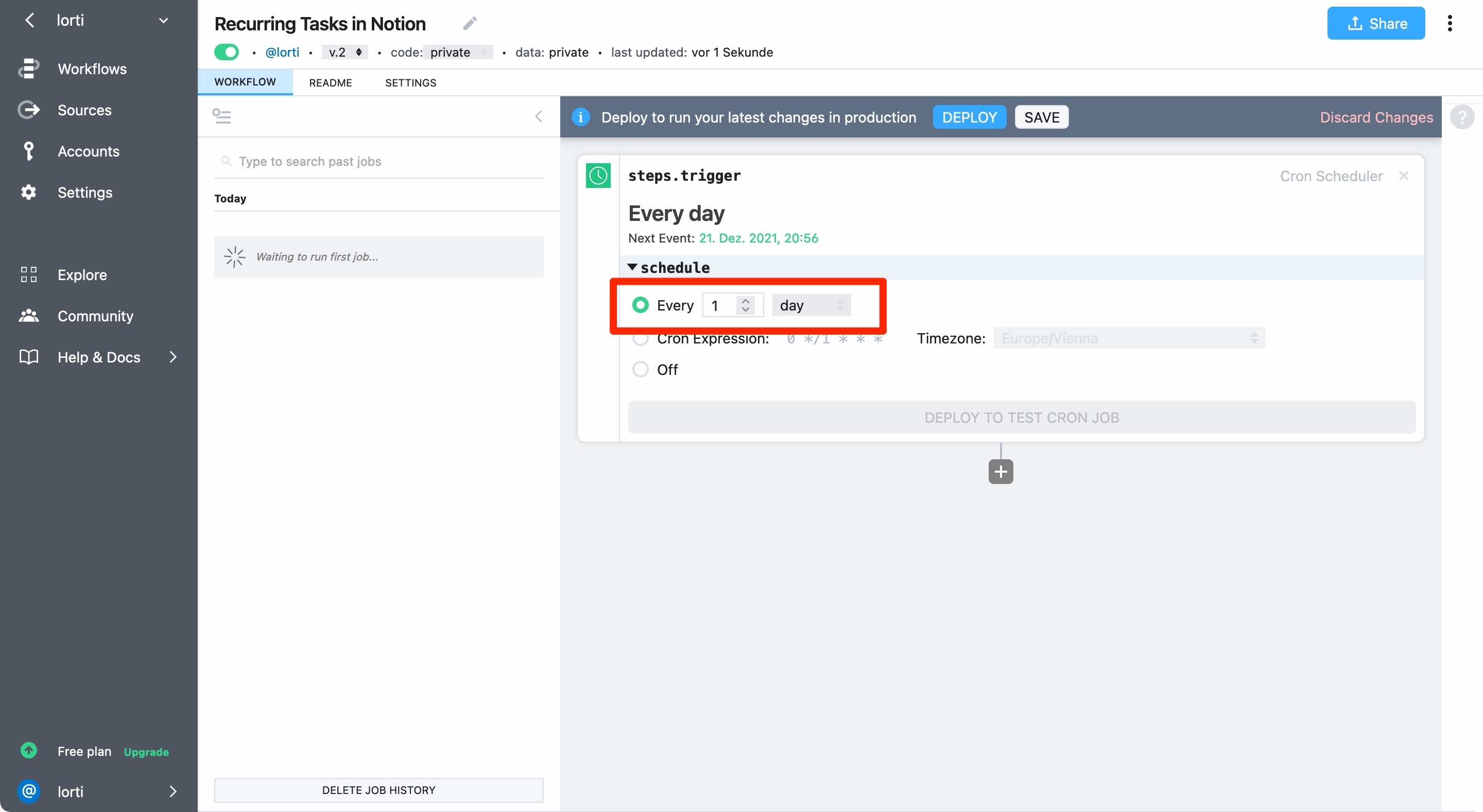Viewport: 1483px width, 812px height.
Task: Click the plus icon to add step
Action: [1000, 471]
